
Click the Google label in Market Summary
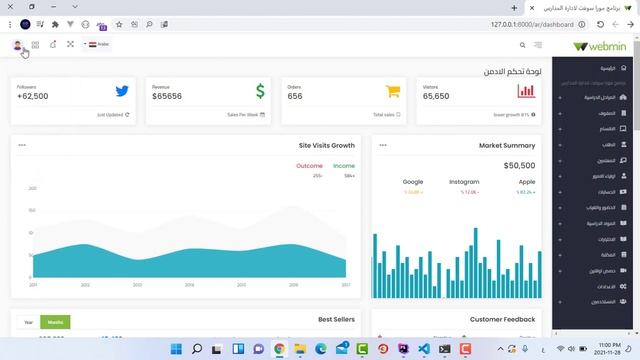[413, 182]
